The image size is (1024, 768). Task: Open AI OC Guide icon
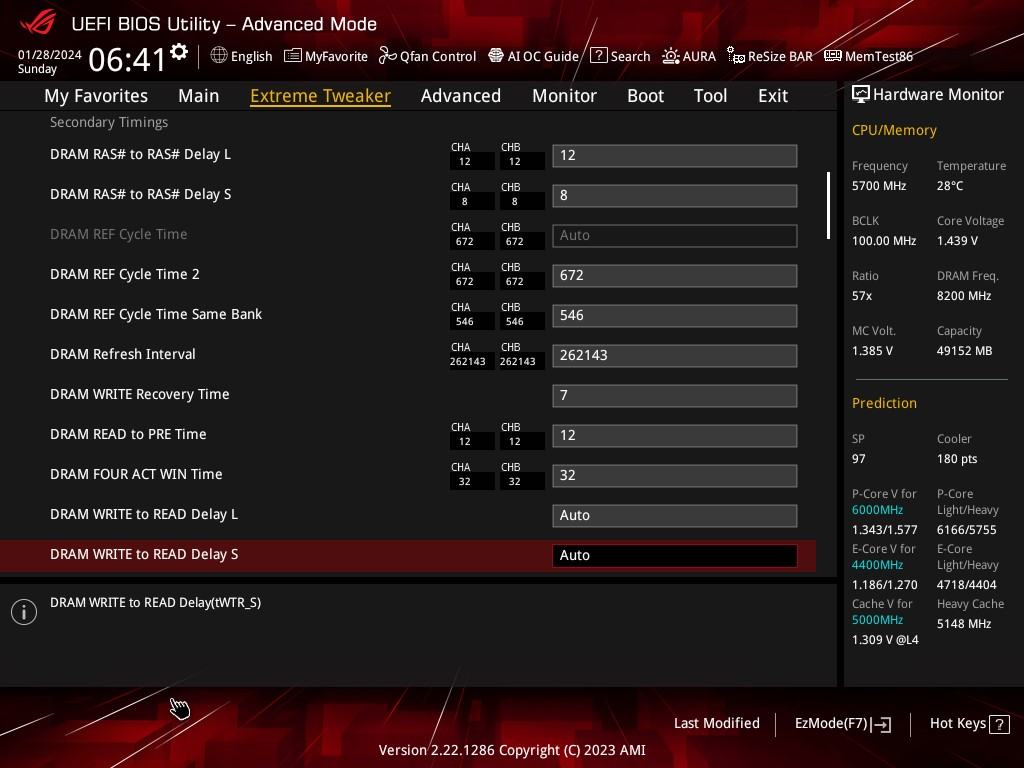point(496,56)
